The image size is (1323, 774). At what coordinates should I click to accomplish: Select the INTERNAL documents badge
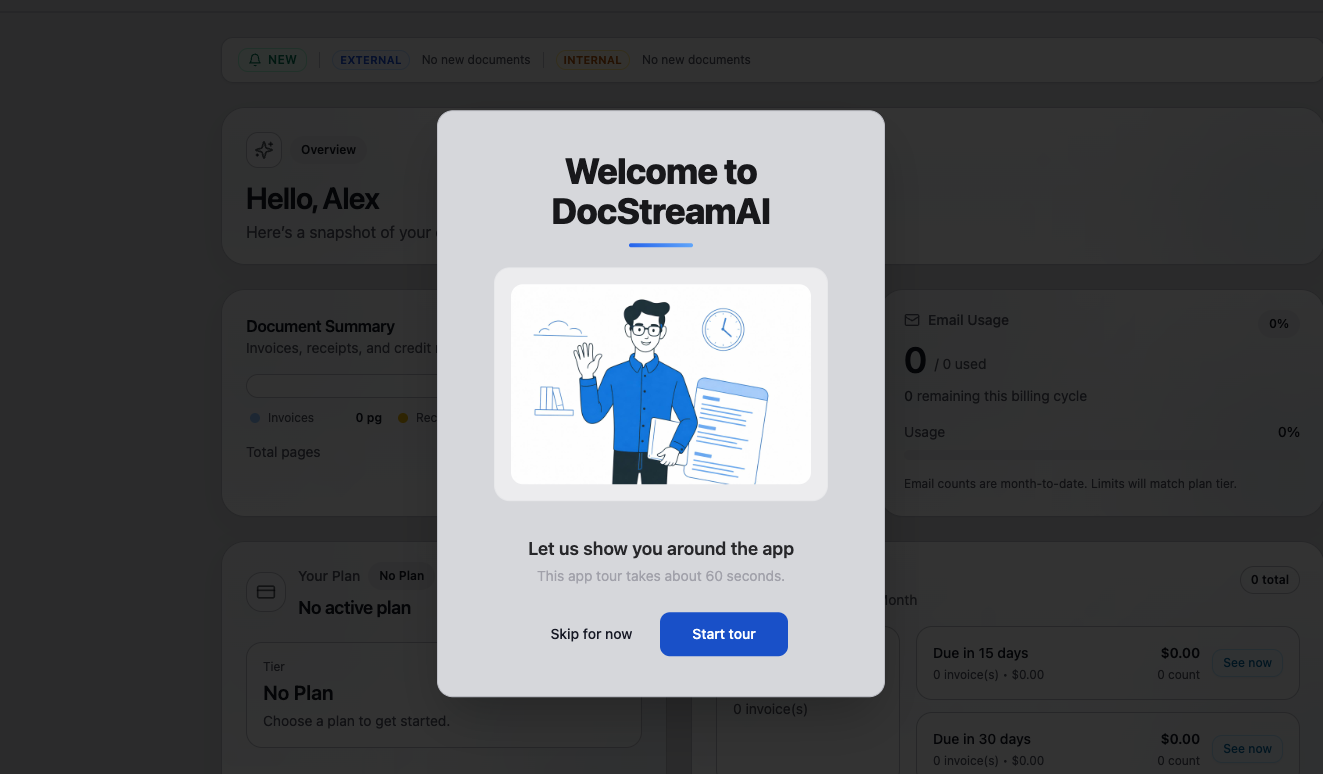pos(592,60)
